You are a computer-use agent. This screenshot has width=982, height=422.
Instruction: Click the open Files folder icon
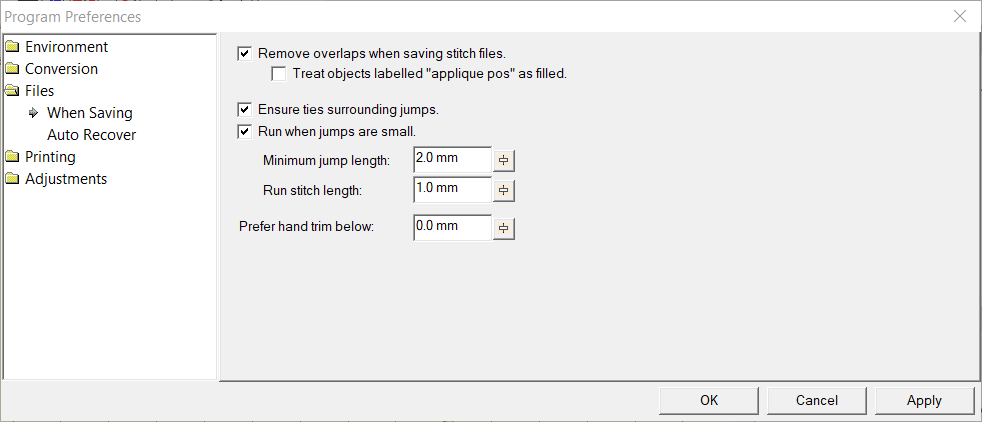pos(13,91)
